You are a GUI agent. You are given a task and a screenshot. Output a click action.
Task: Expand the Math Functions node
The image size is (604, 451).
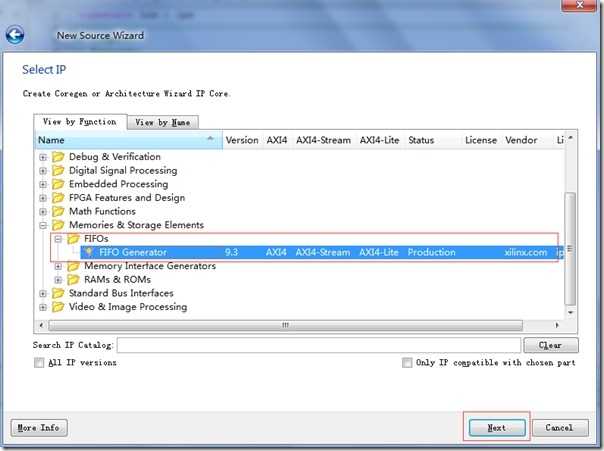43,212
